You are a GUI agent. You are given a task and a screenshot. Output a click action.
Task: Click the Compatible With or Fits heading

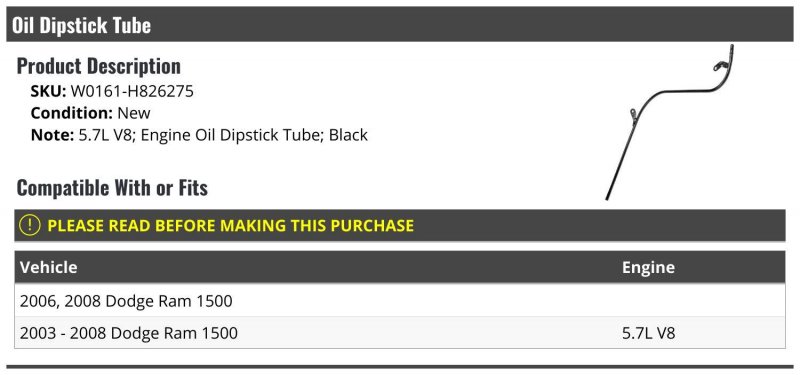112,188
